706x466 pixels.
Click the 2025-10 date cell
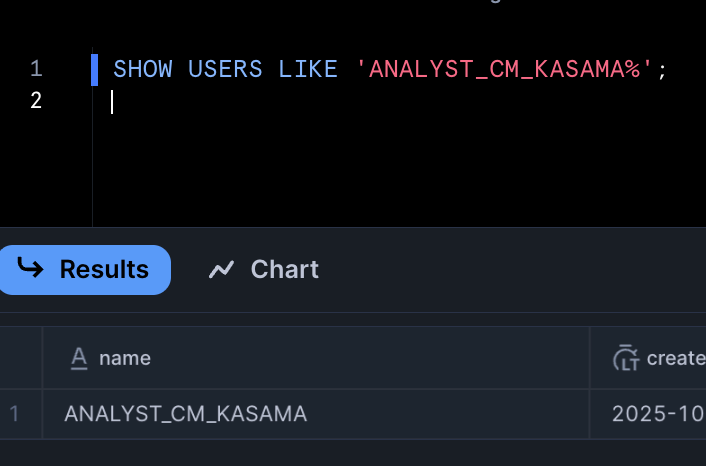pyautogui.click(x=658, y=413)
